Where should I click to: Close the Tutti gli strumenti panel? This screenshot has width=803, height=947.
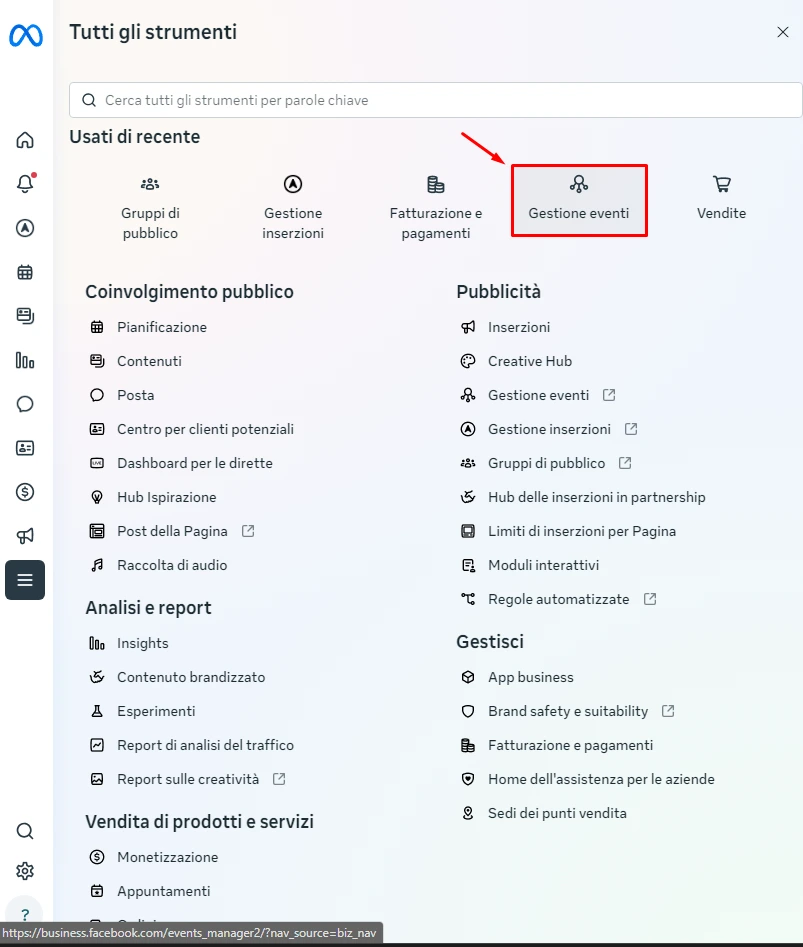(x=783, y=32)
